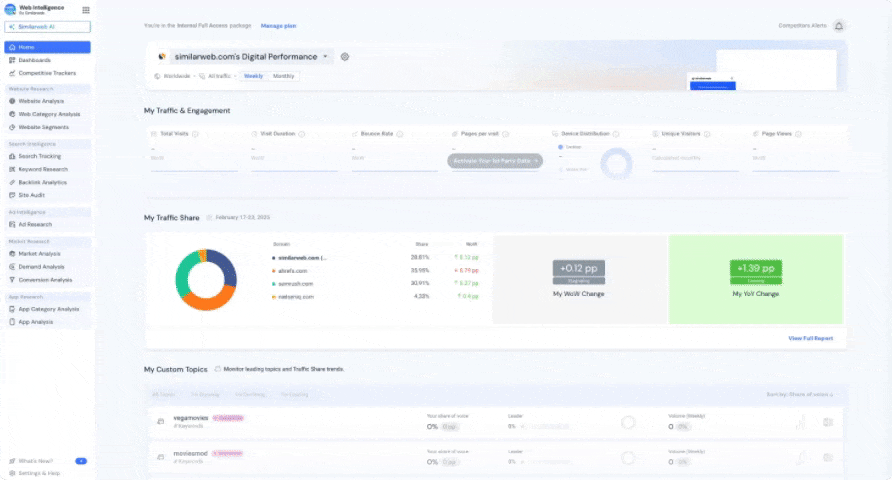Open settings gear beside Digital Performance title
The width and height of the screenshot is (892, 480).
click(x=345, y=57)
